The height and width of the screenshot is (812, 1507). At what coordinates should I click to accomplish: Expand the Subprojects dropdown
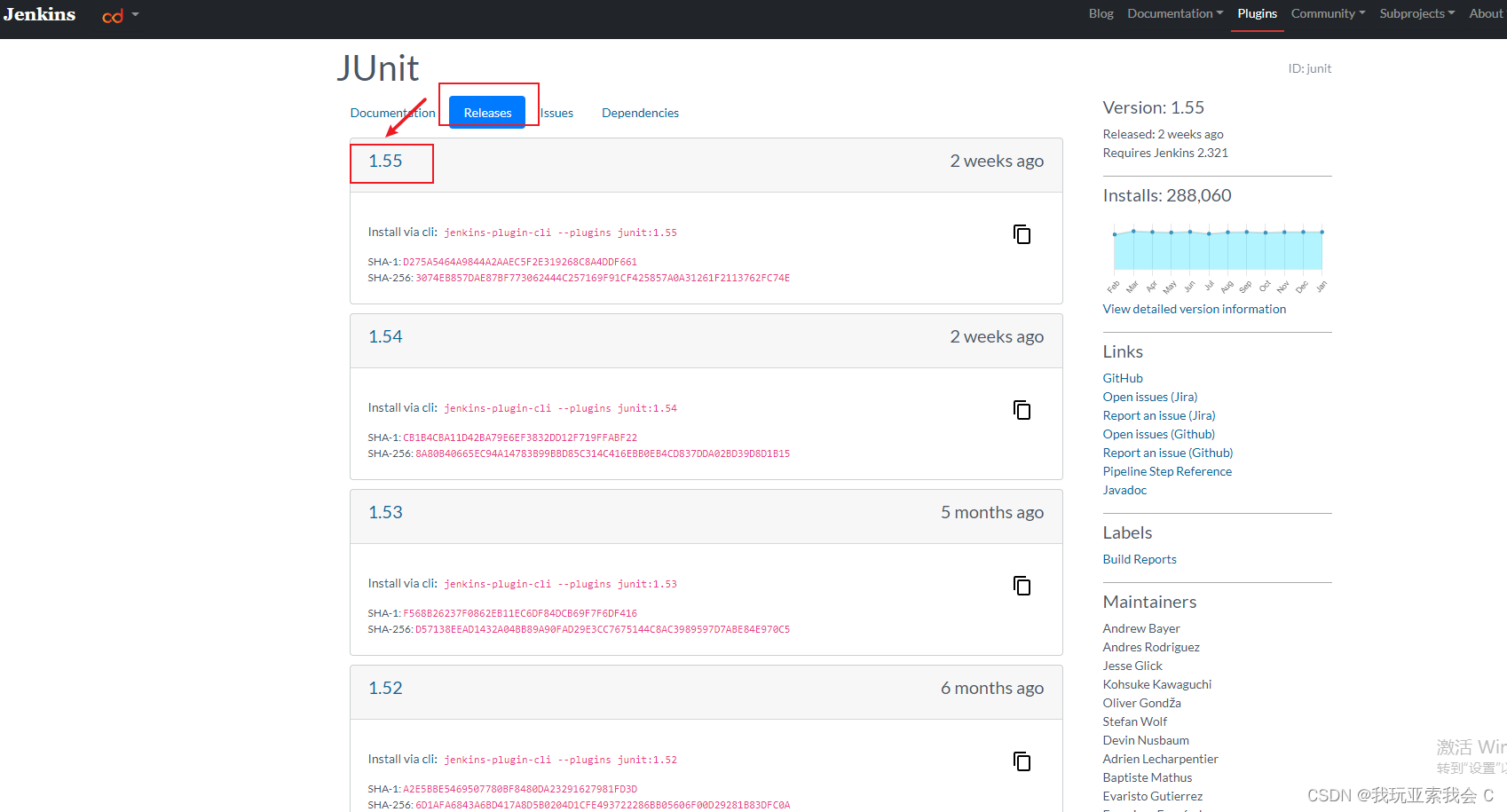[1416, 13]
